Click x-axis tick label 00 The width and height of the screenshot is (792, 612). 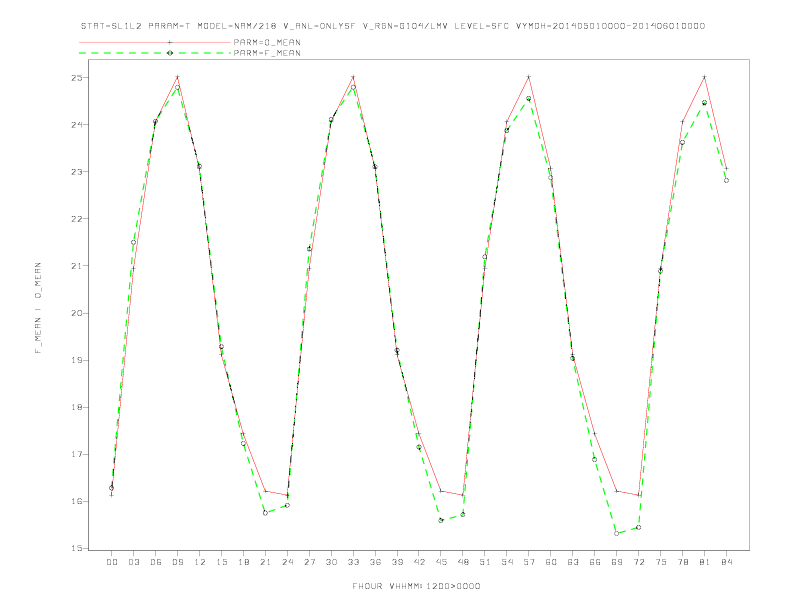112,562
